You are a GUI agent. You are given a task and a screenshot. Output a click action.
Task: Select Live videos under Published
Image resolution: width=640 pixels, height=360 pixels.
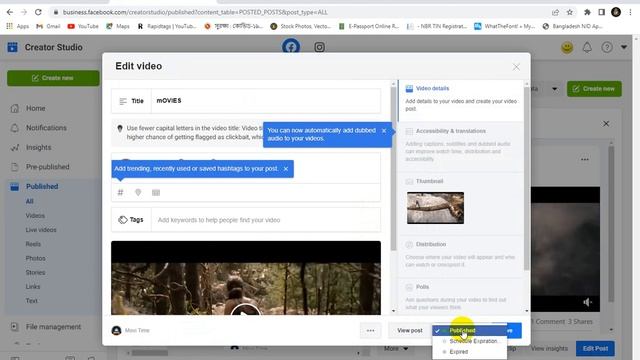coord(41,230)
